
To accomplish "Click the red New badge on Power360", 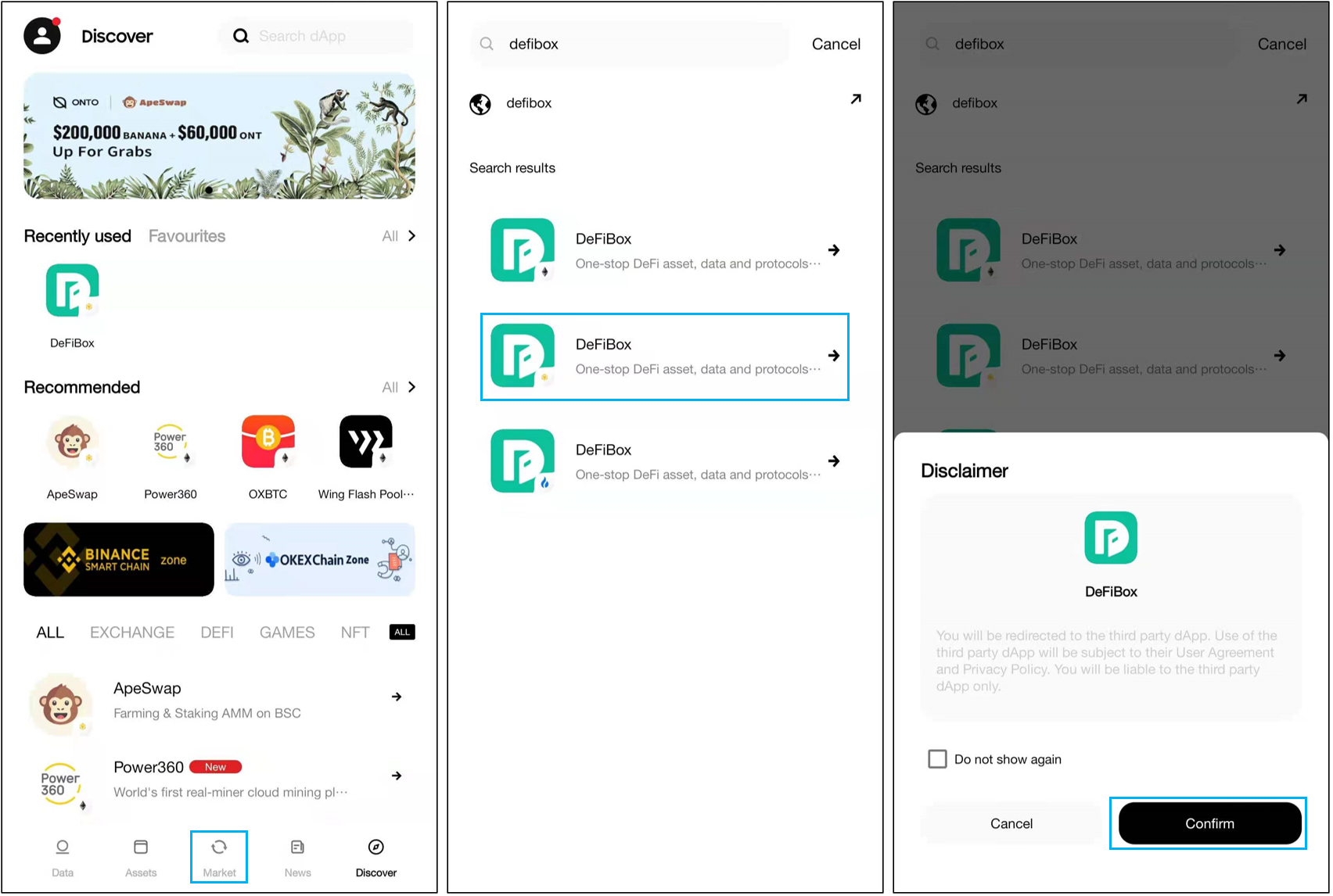I will tap(215, 767).
